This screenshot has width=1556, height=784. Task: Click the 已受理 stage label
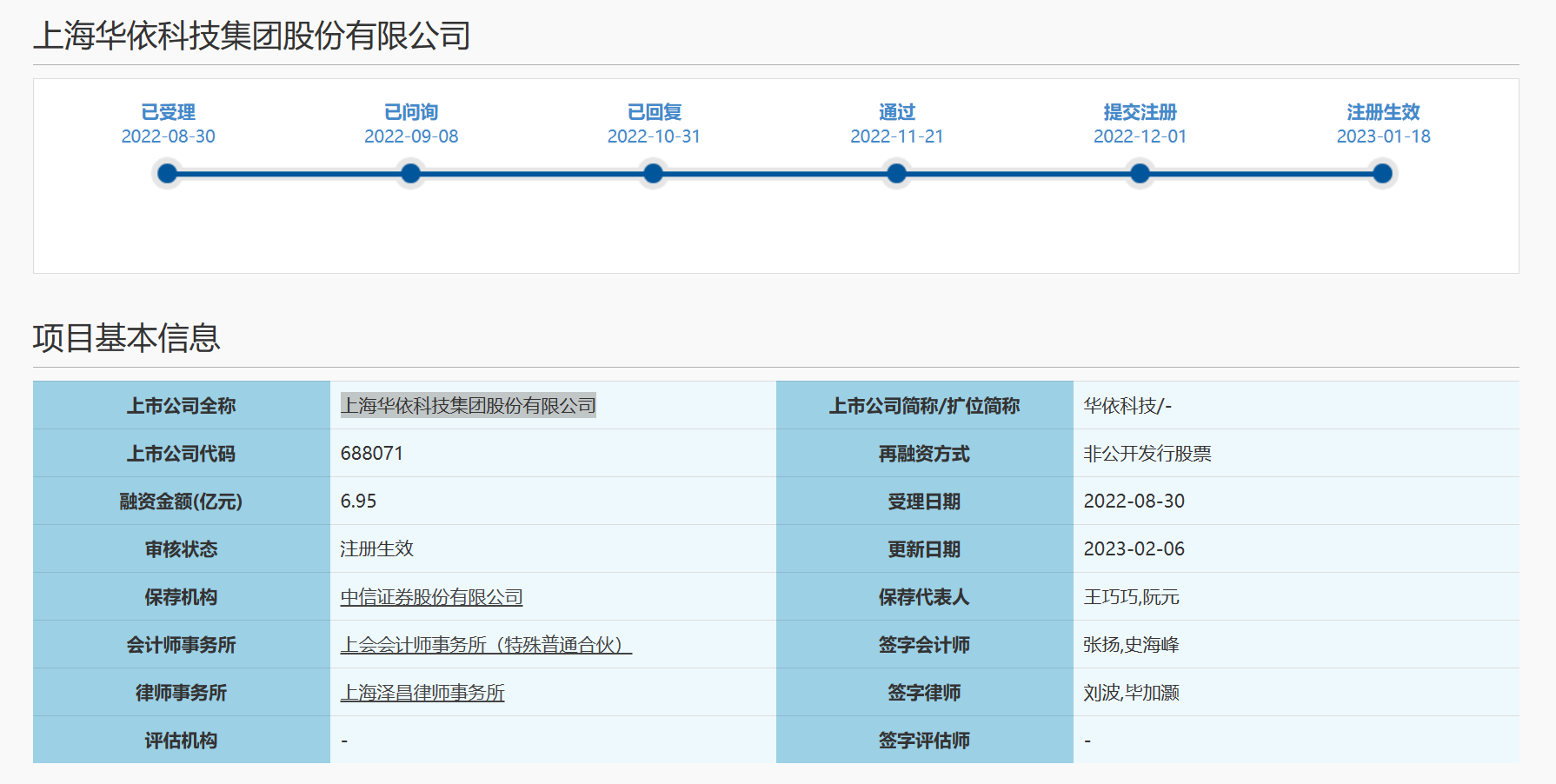tap(168, 112)
